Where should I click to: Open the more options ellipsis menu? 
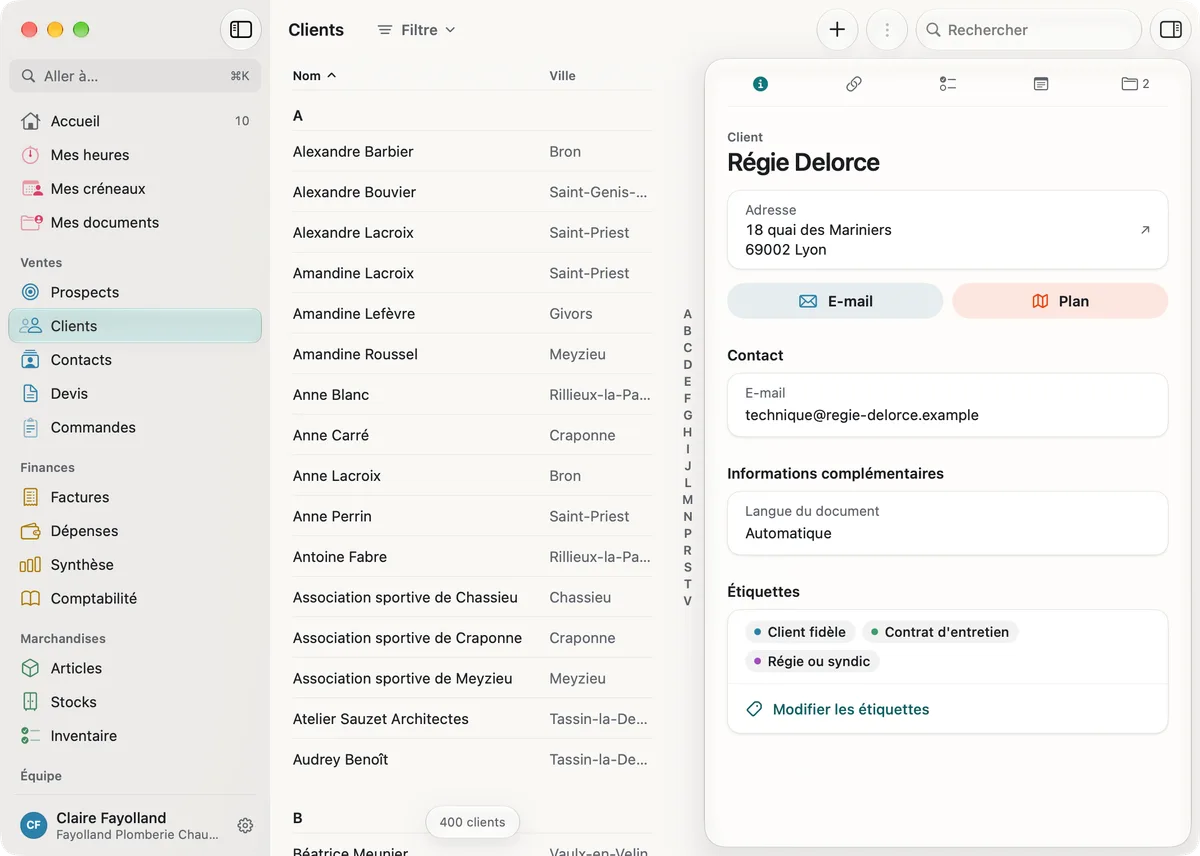coord(886,30)
